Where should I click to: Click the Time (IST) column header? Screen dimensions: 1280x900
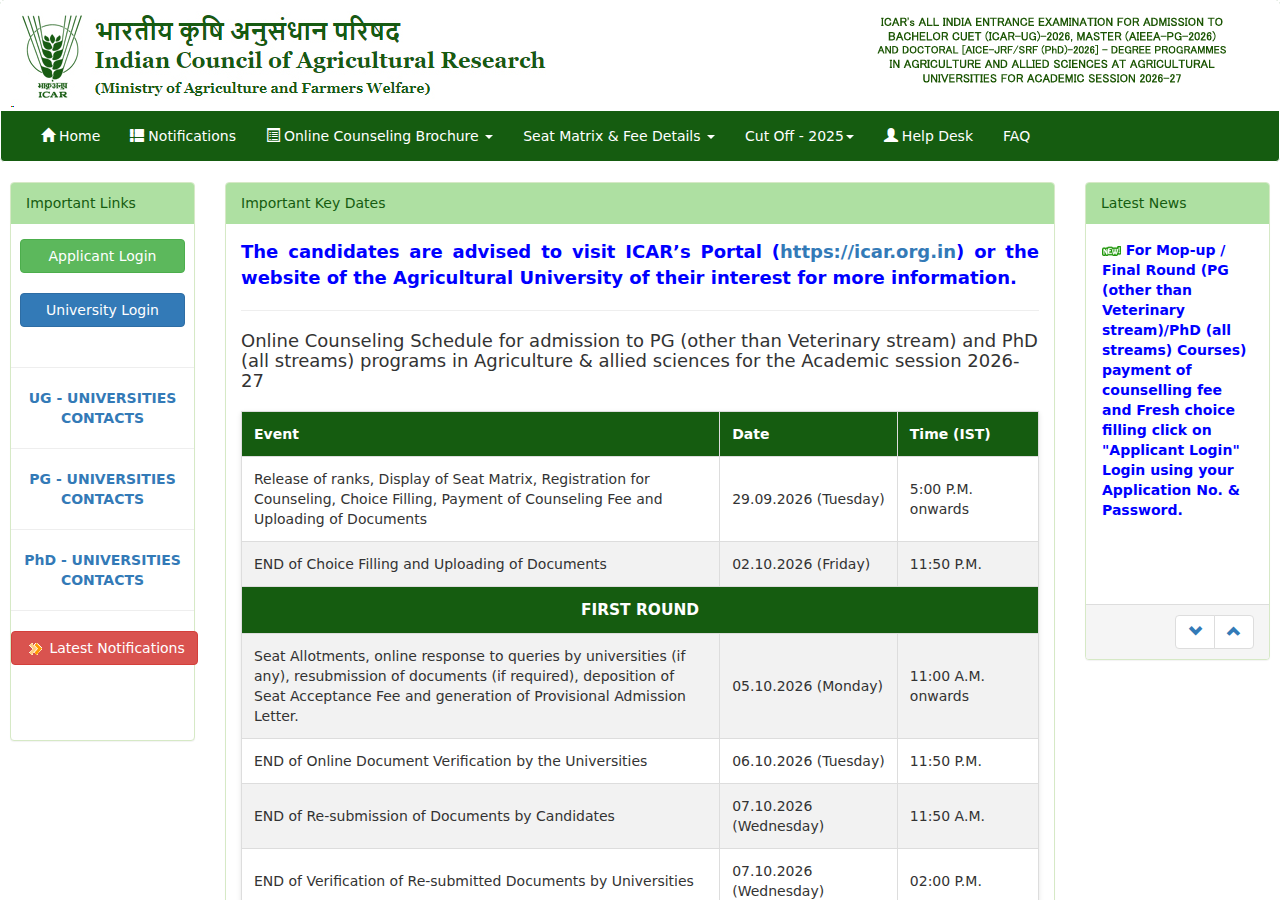[967, 434]
